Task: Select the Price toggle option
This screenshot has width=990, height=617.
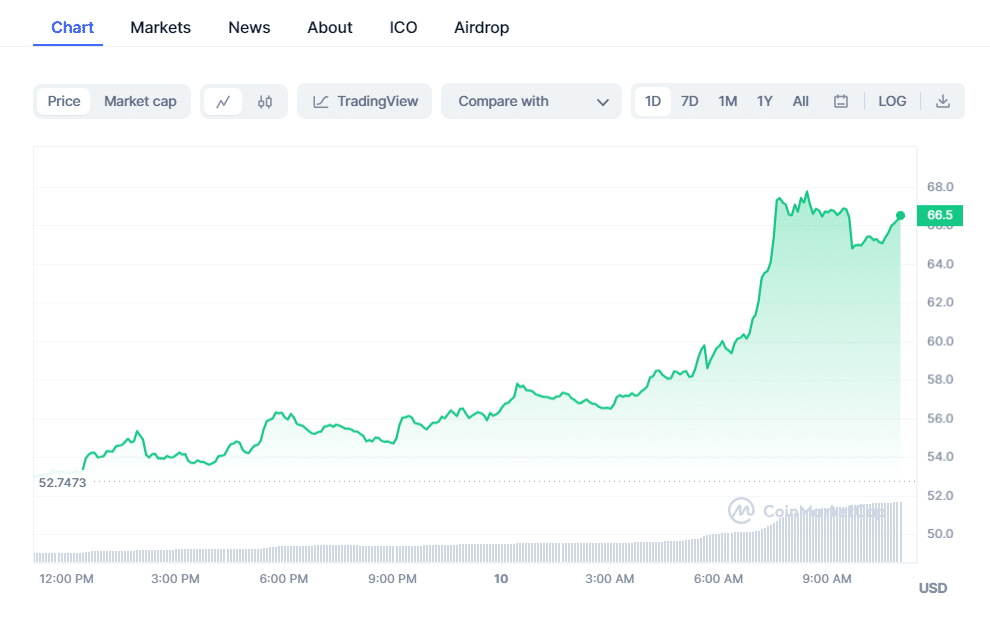Action: 64,101
